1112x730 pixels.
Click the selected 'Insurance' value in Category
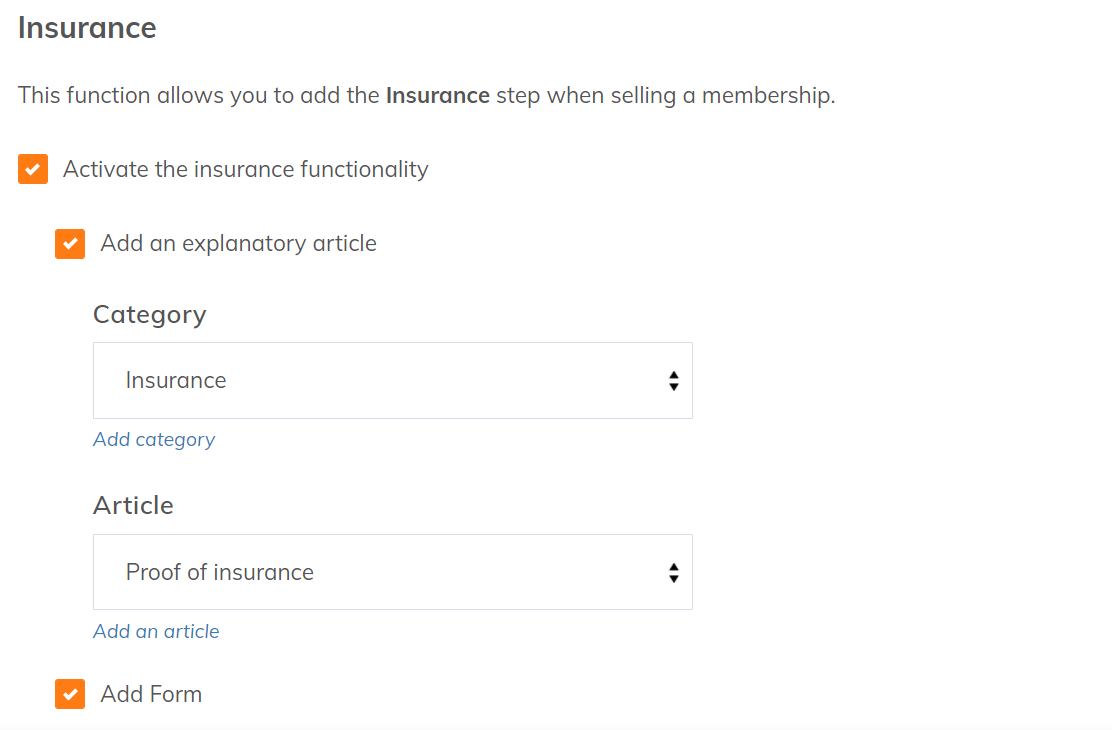(x=176, y=380)
